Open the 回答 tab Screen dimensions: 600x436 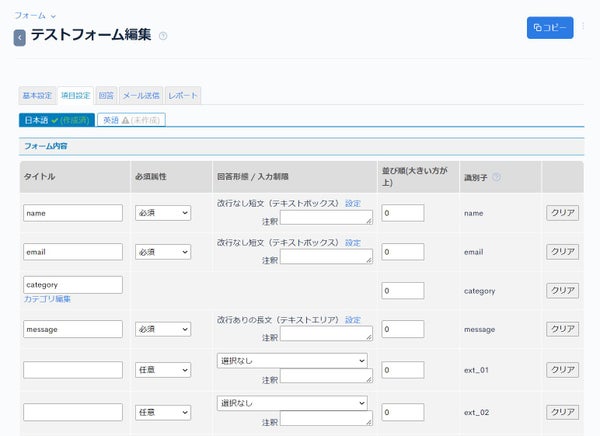click(106, 95)
